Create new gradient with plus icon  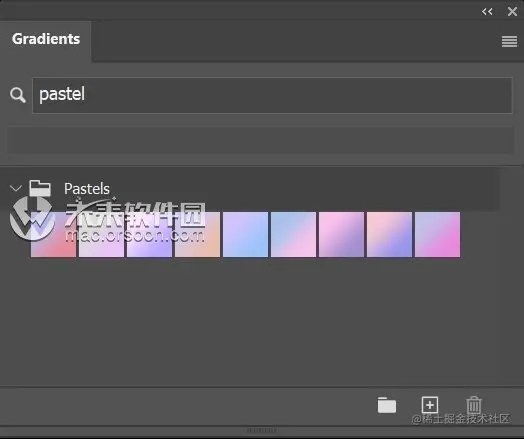[x=430, y=405]
